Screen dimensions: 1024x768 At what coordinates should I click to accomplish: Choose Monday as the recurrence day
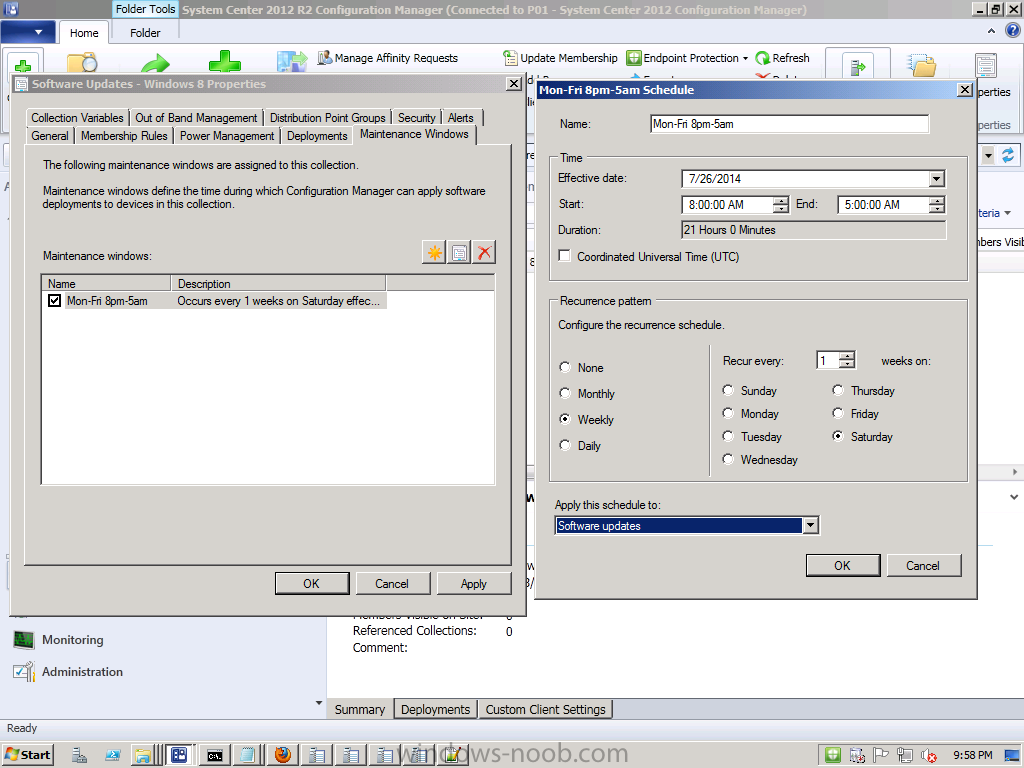(728, 413)
